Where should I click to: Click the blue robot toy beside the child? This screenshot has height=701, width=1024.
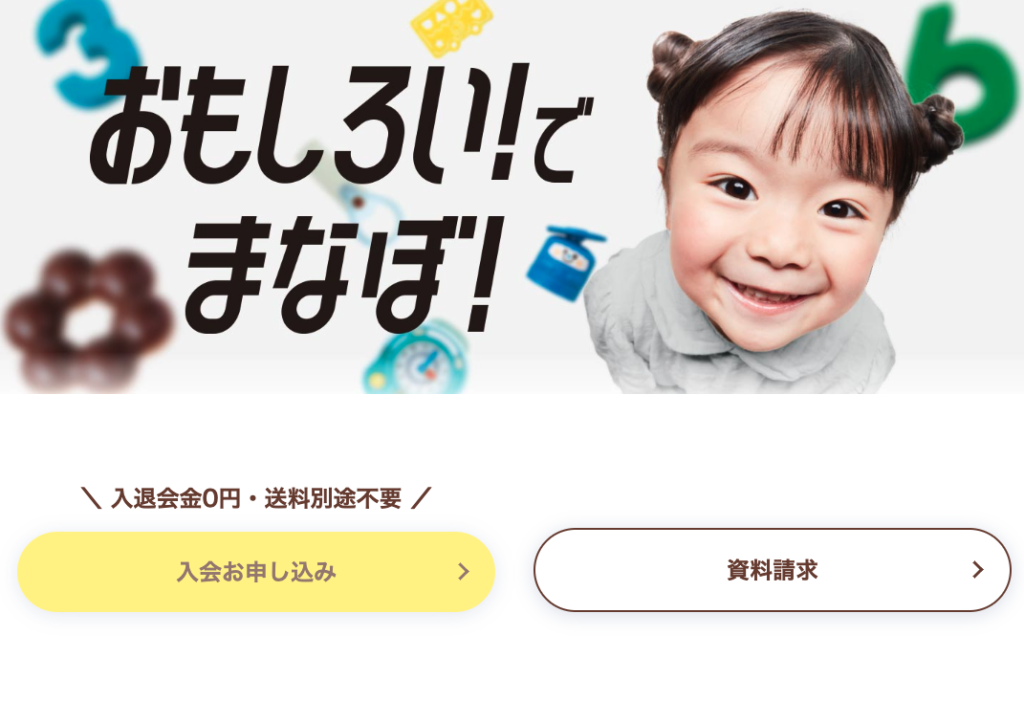[x=565, y=263]
